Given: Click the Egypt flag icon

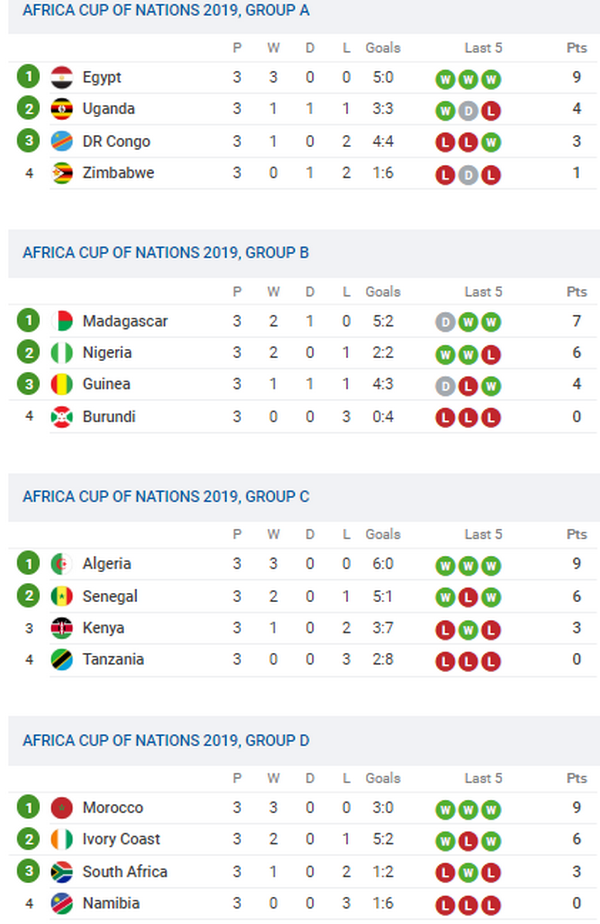Looking at the screenshot, I should (x=62, y=78).
